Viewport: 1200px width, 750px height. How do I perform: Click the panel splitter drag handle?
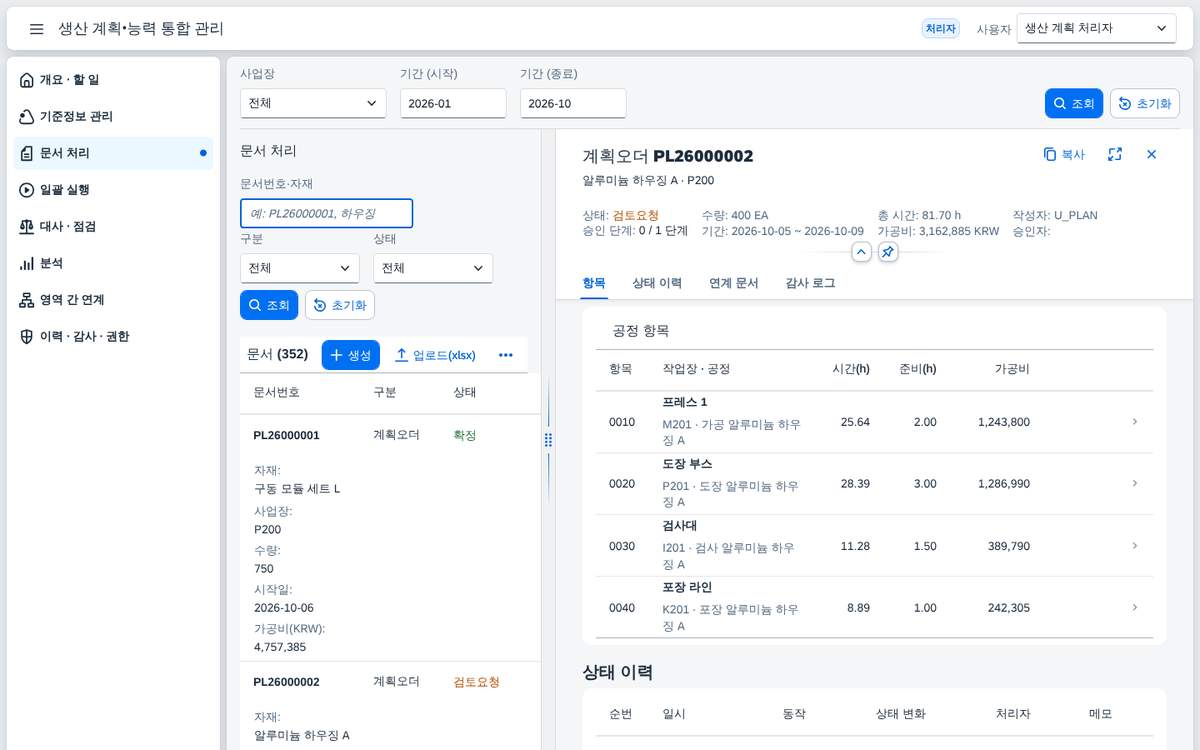point(548,440)
